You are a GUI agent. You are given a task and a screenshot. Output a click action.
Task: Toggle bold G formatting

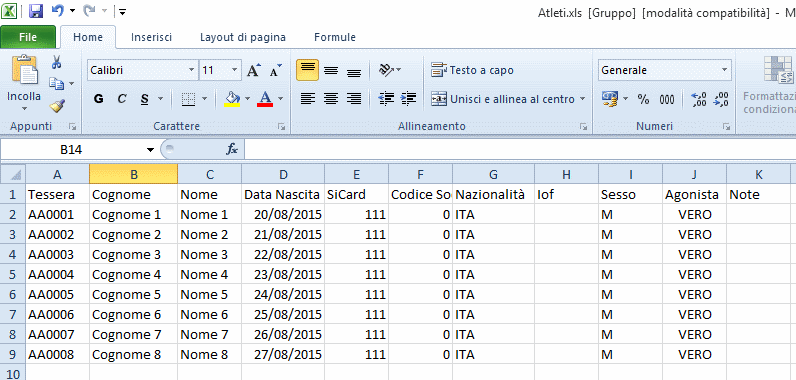click(99, 99)
